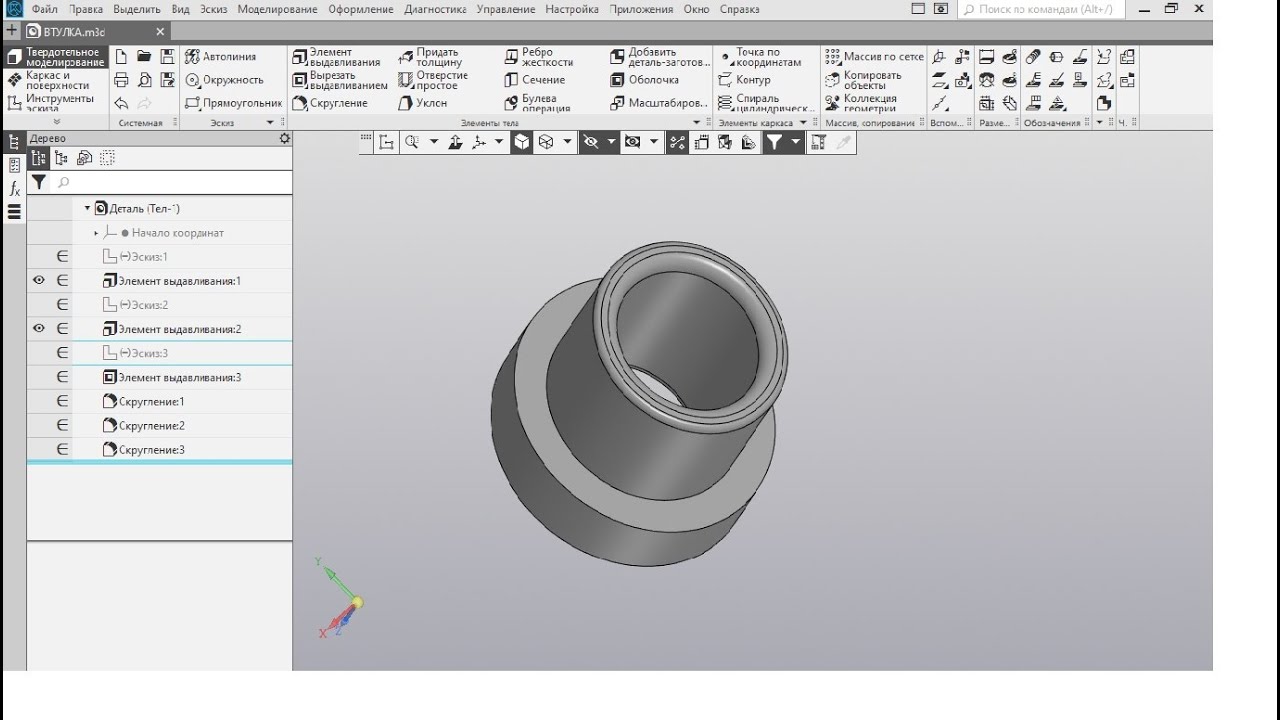Choose Массив по сетке command

click(x=874, y=57)
